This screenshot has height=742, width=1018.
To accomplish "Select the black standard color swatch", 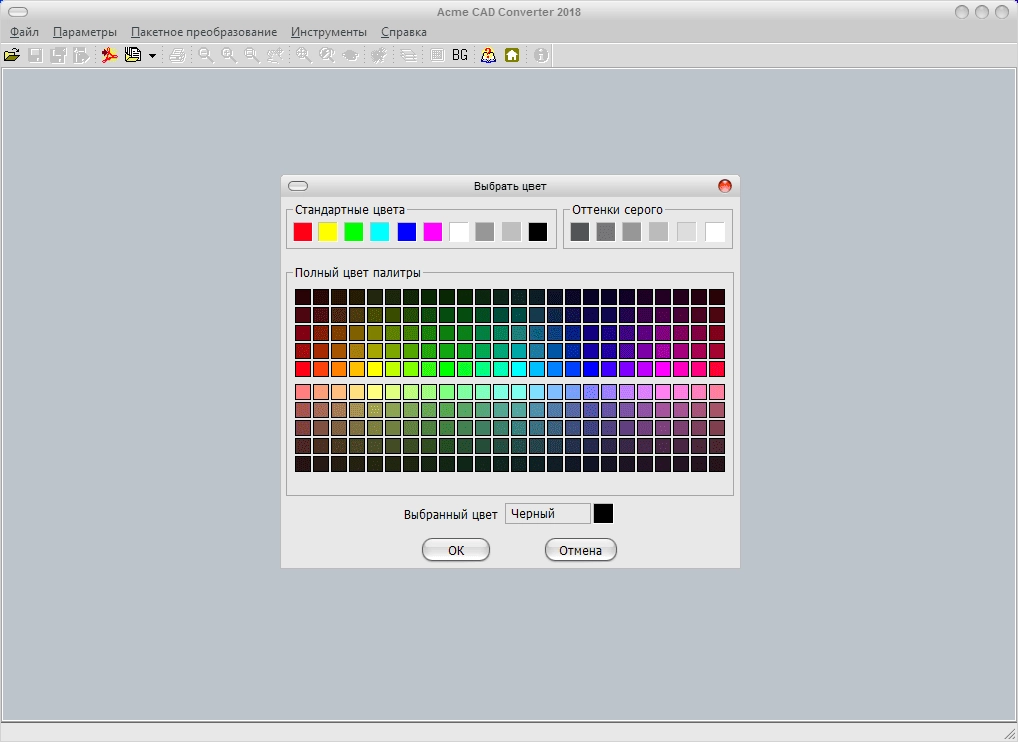I will (x=538, y=232).
